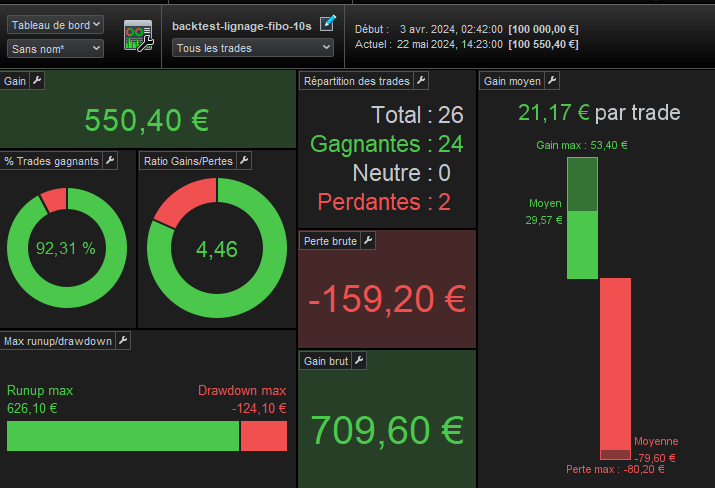Click the Gagnantes : 24 line
This screenshot has width=715, height=488.
coord(387,144)
